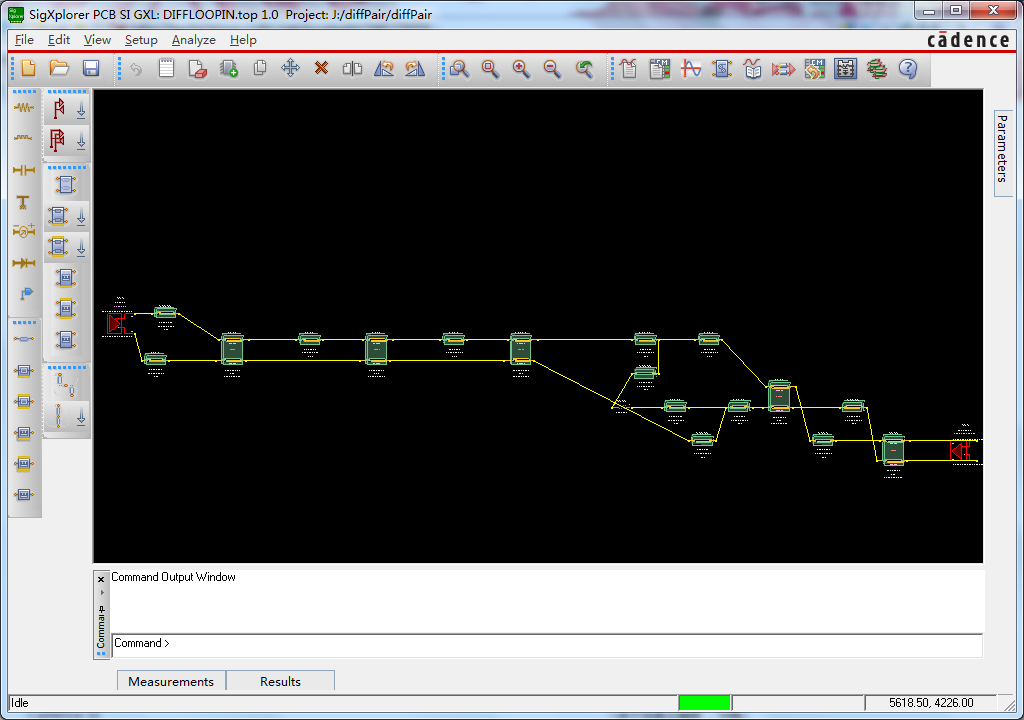Select the red receiver buffer in canvas

[960, 451]
